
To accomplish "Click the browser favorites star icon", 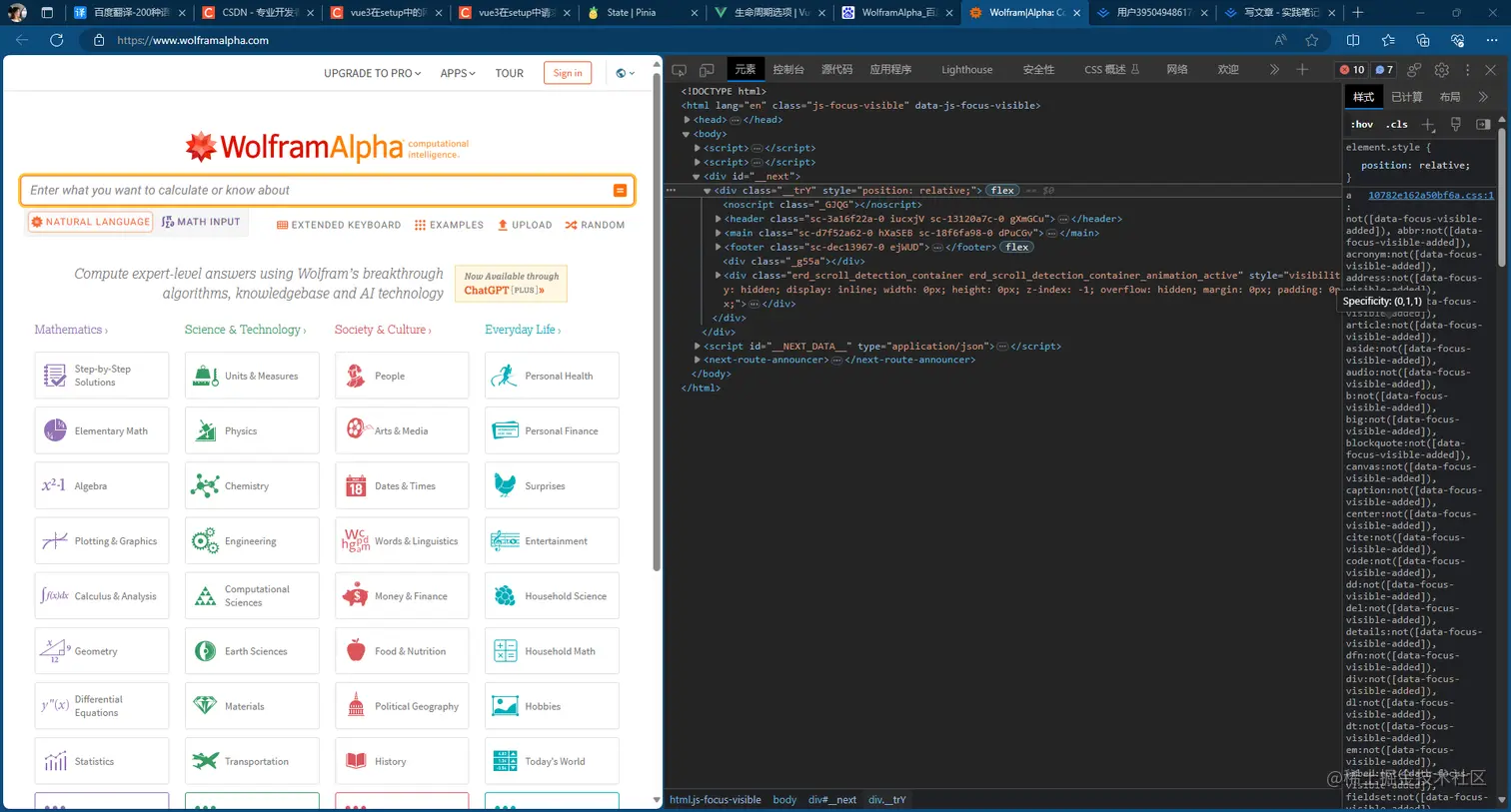I will pos(1312,40).
